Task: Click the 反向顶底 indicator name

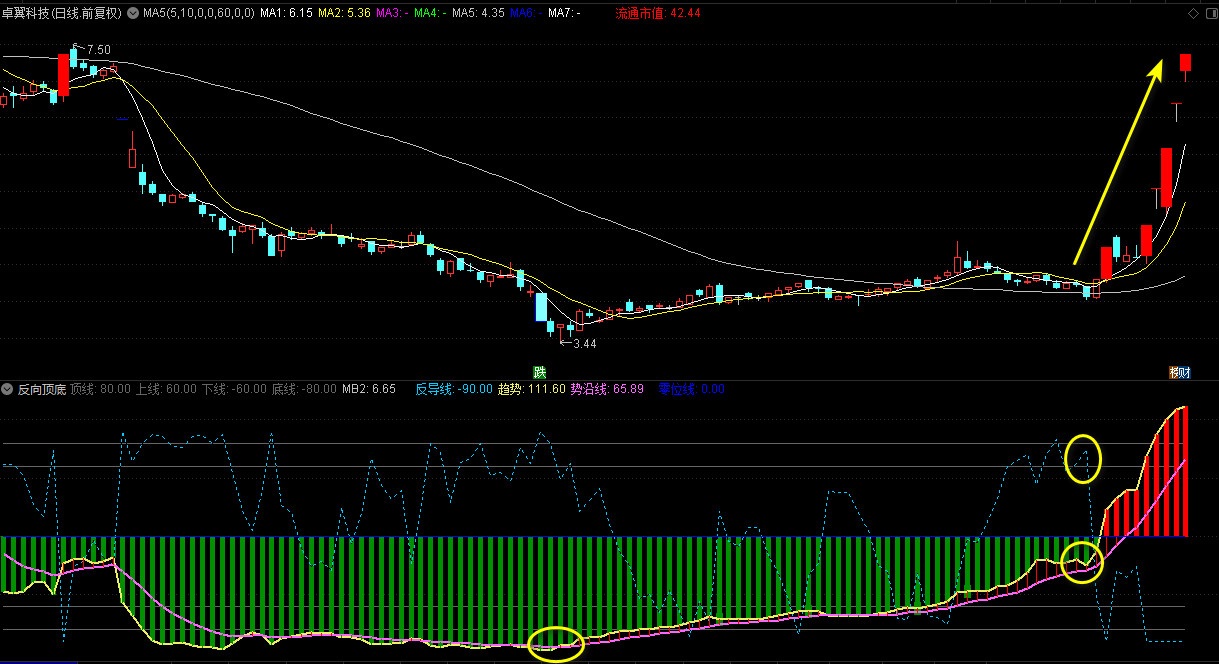Action: pos(42,389)
